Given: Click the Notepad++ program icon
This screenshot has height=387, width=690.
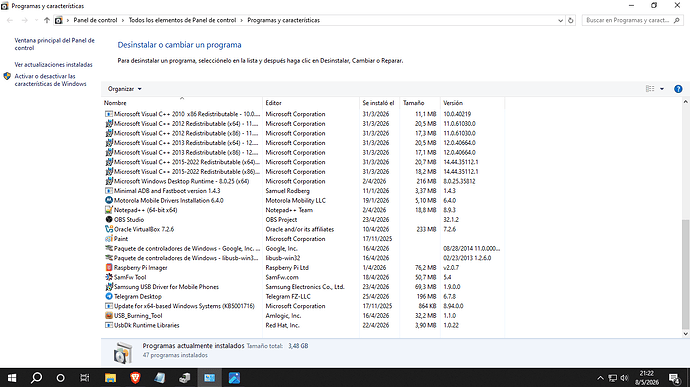Looking at the screenshot, I should [x=109, y=210].
